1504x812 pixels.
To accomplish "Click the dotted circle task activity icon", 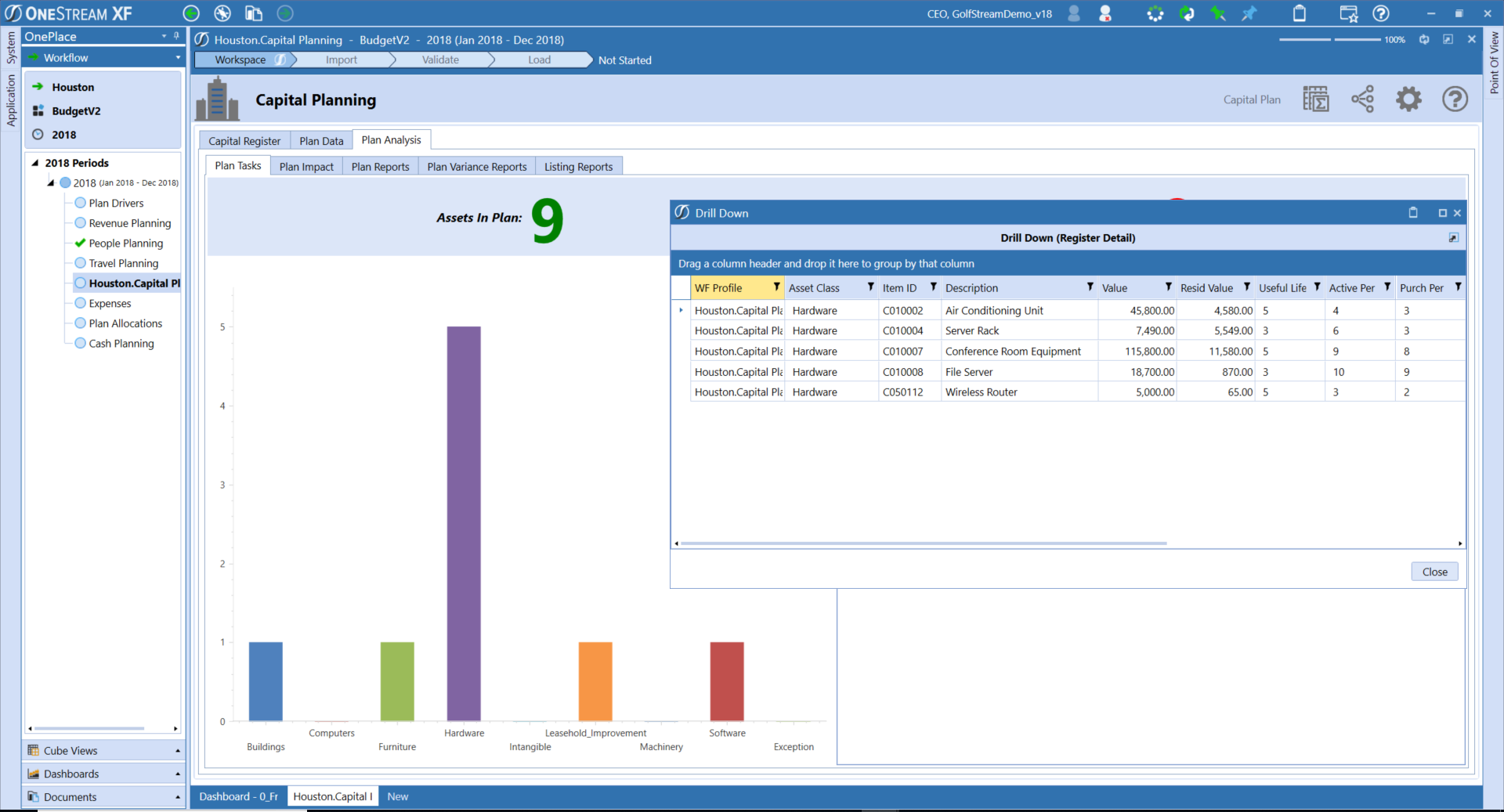I will point(1155,13).
